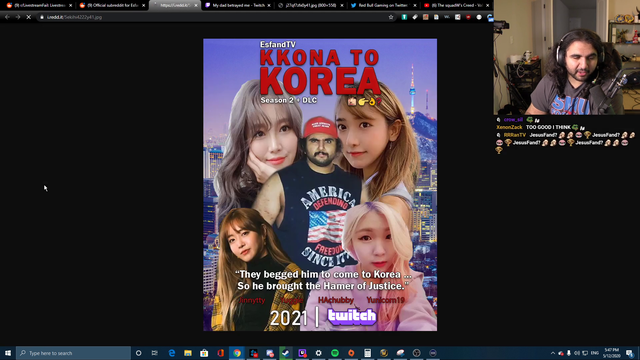Open the clock showing 5:47 PM
The width and height of the screenshot is (640, 360).
(x=611, y=353)
